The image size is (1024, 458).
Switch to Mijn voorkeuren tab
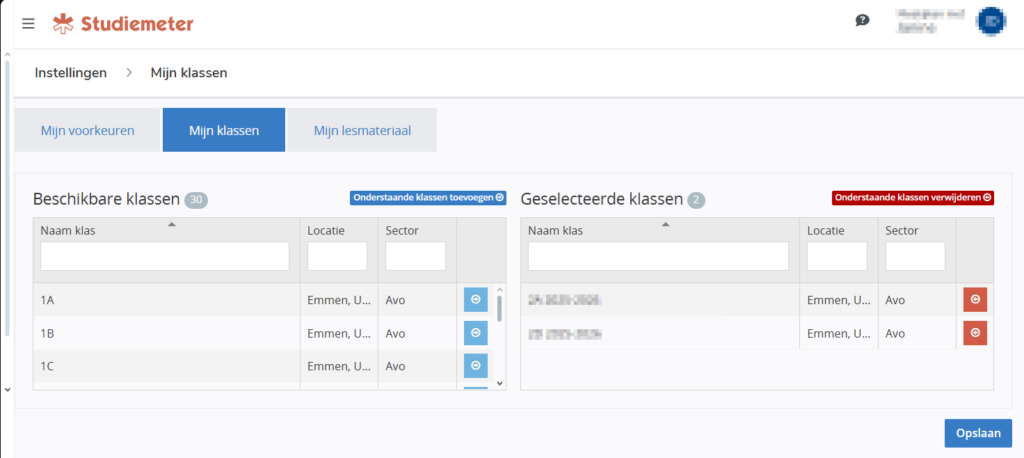click(x=87, y=130)
